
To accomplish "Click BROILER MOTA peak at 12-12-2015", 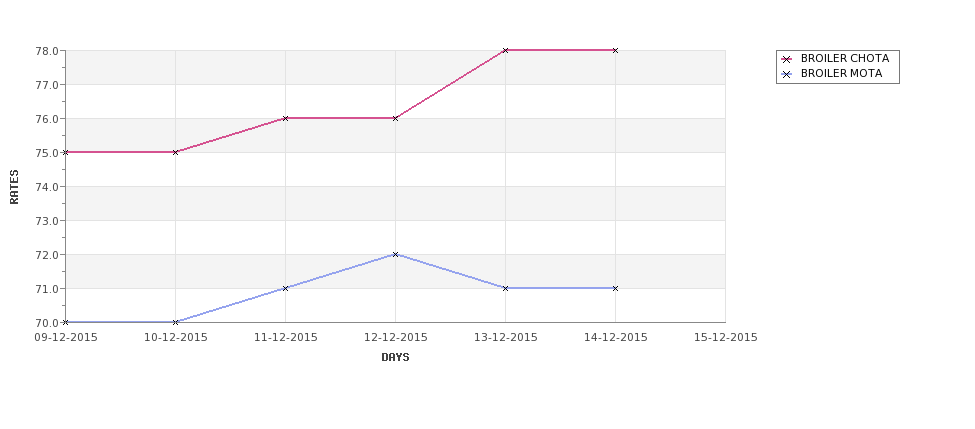I will tap(395, 254).
